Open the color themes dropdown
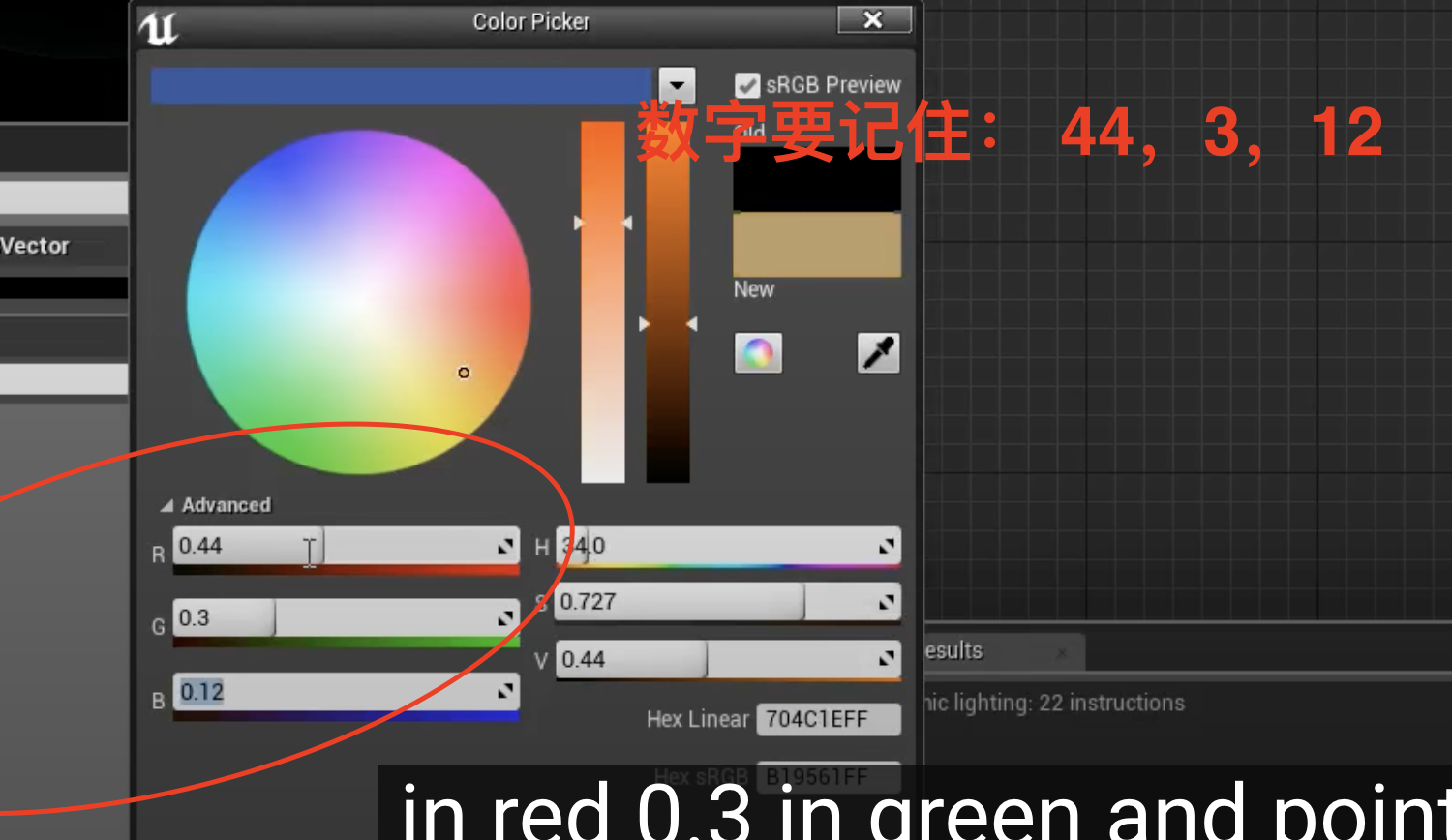Viewport: 1452px width, 840px height. [677, 85]
